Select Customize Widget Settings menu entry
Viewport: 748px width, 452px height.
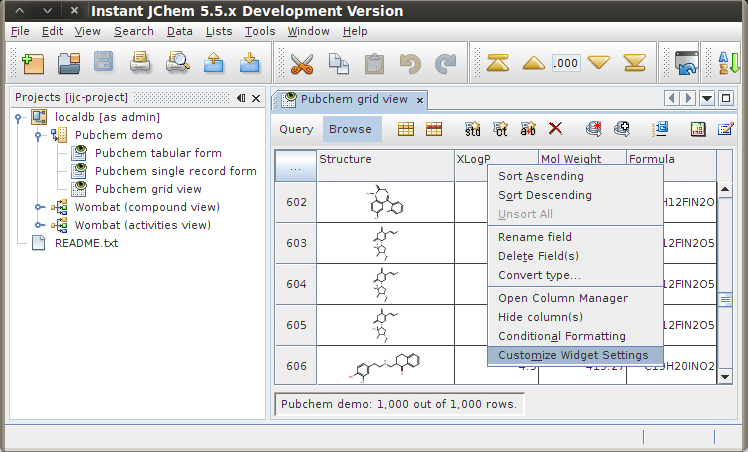[573, 355]
